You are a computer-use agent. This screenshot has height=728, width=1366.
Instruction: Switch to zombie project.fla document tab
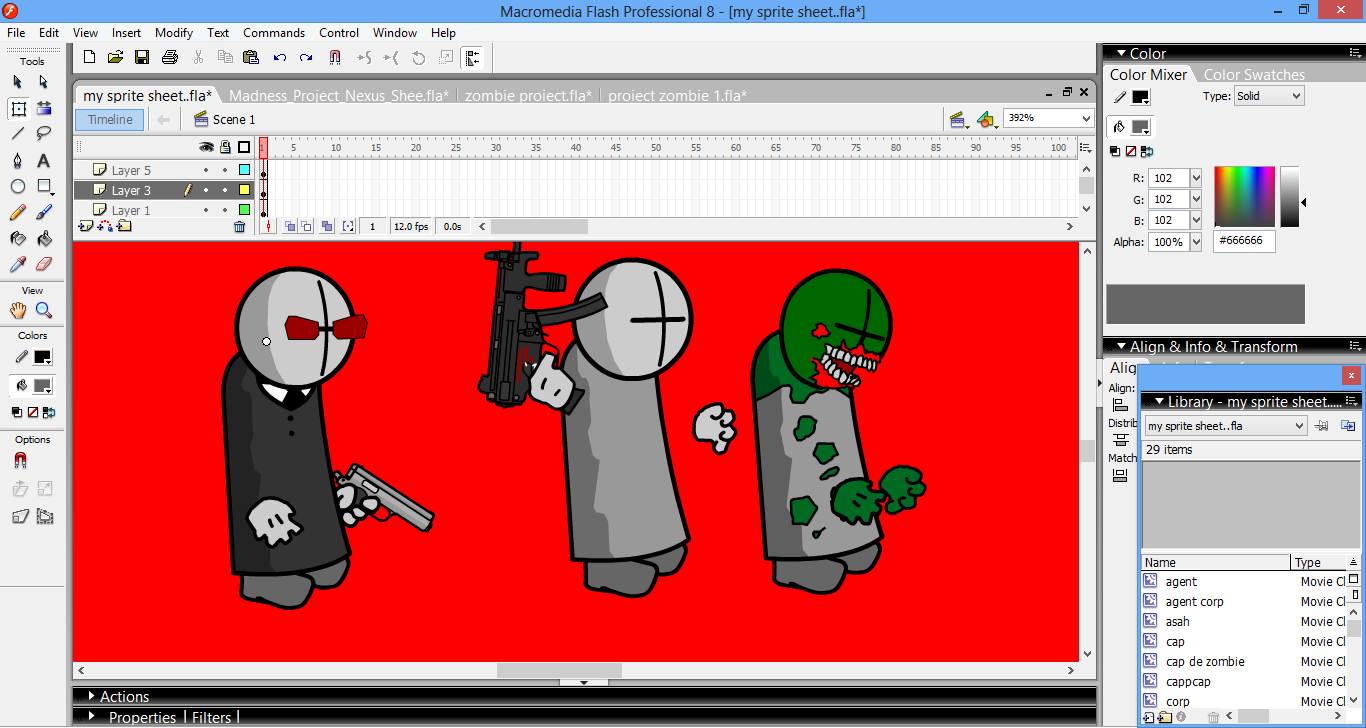coord(528,96)
